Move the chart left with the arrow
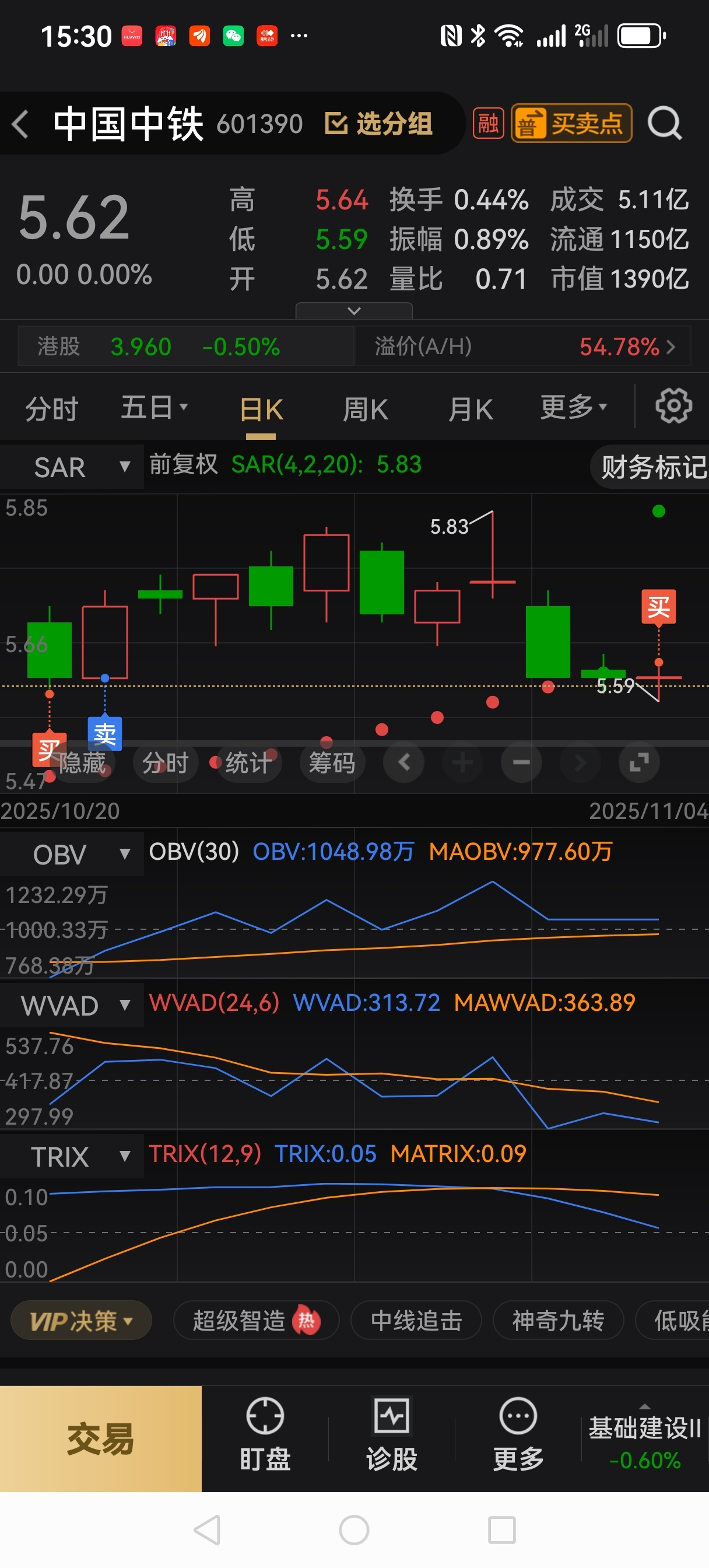Screen dimensions: 709x1568 pyautogui.click(x=404, y=762)
